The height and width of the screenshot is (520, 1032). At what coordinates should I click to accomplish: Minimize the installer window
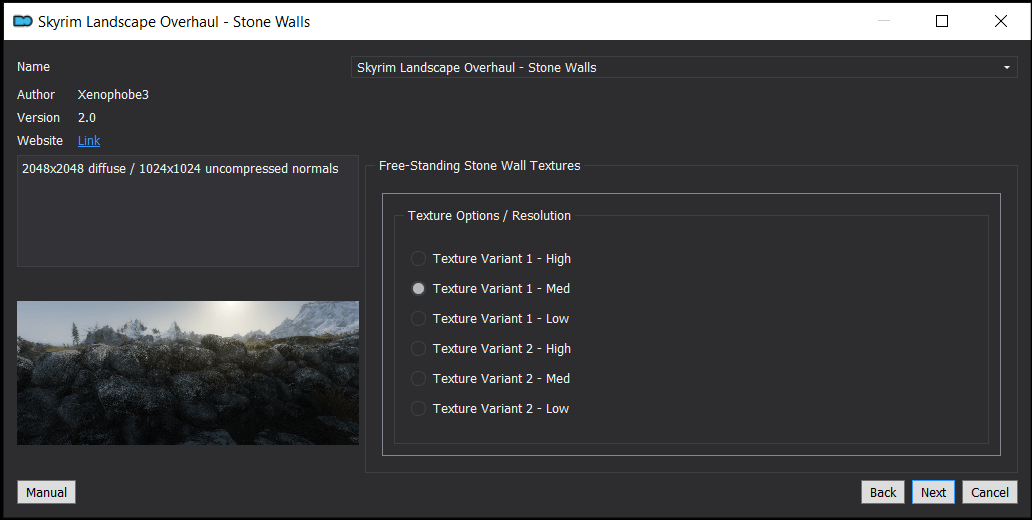(883, 21)
